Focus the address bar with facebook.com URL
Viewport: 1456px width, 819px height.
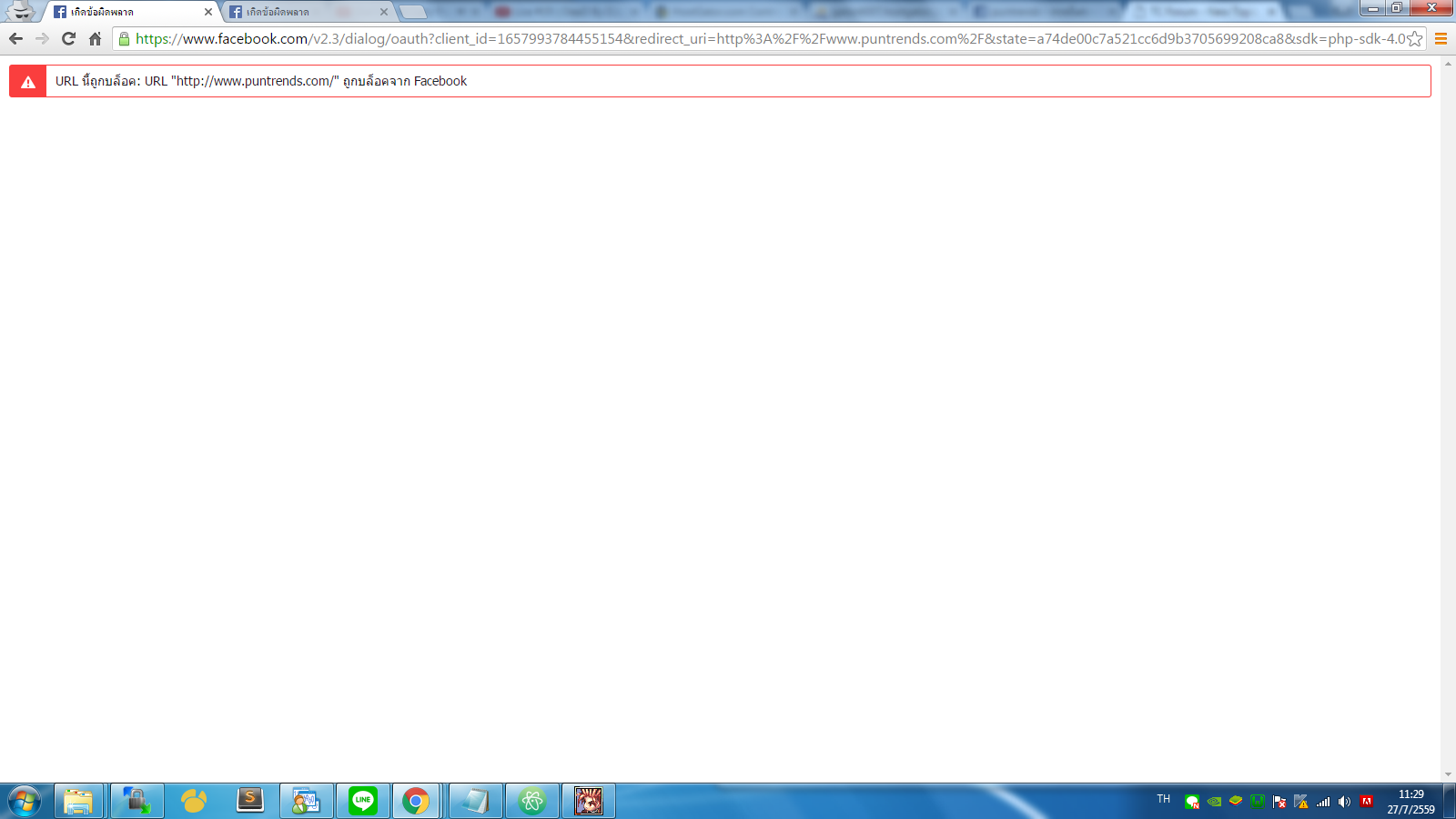pos(770,39)
